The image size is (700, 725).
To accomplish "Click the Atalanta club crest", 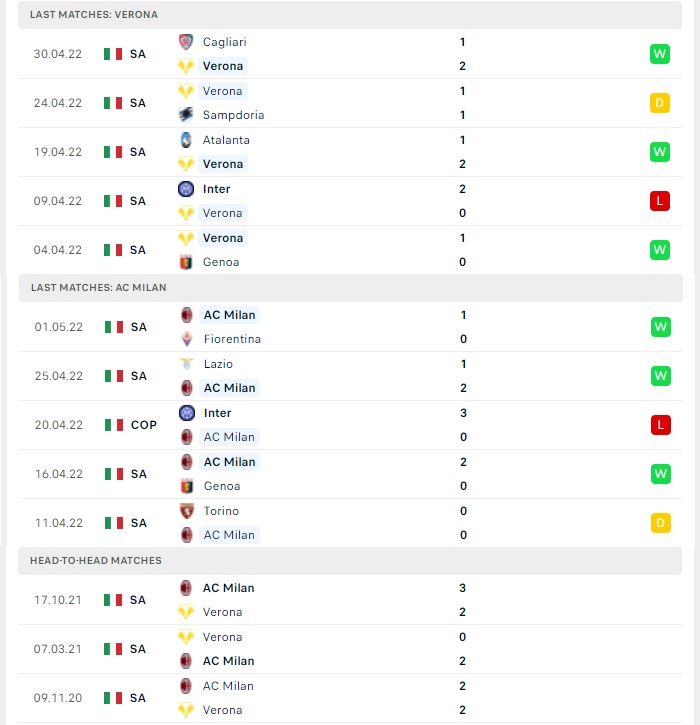I will (x=186, y=140).
